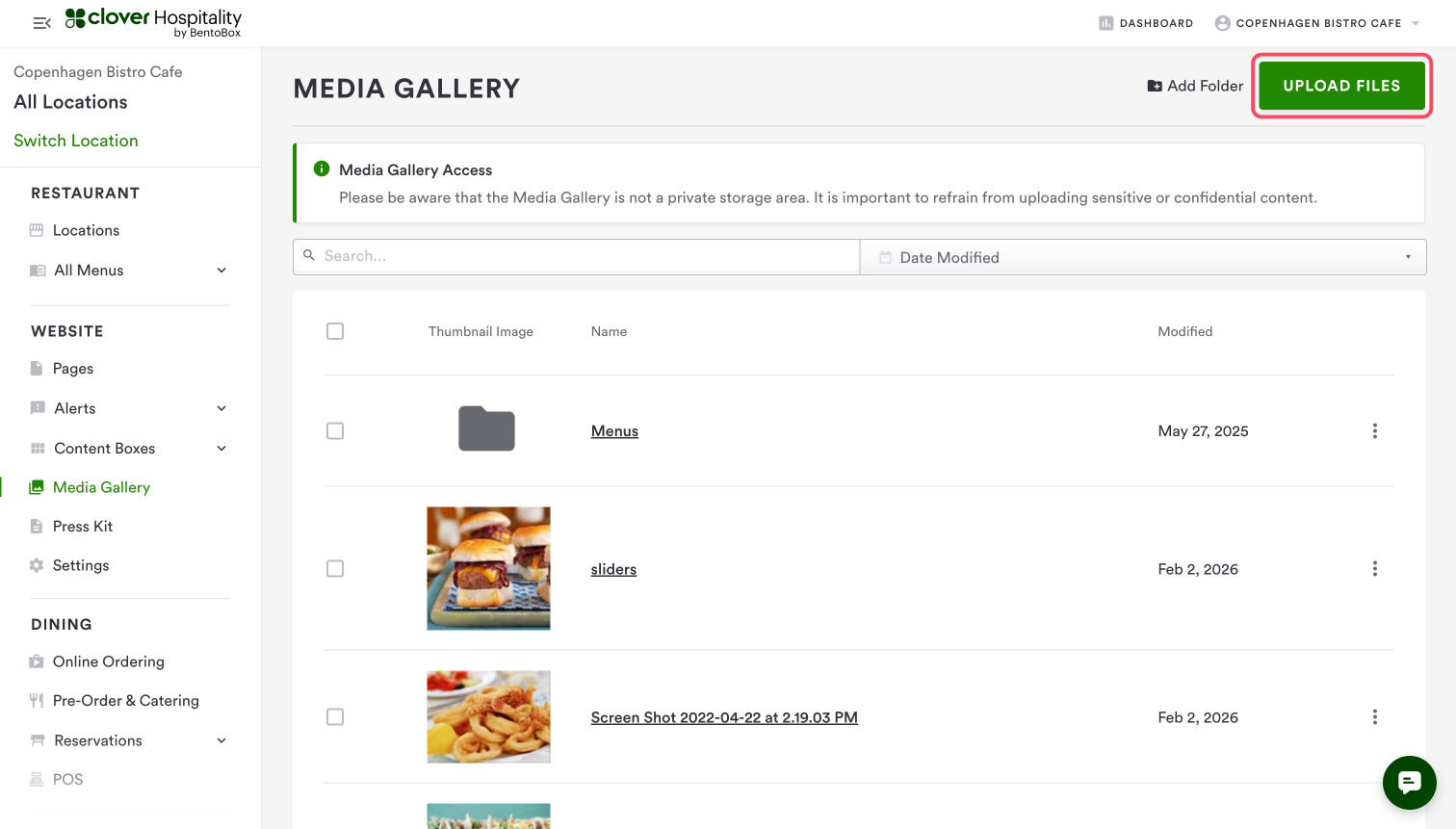Click the Switch Location link

(x=76, y=141)
